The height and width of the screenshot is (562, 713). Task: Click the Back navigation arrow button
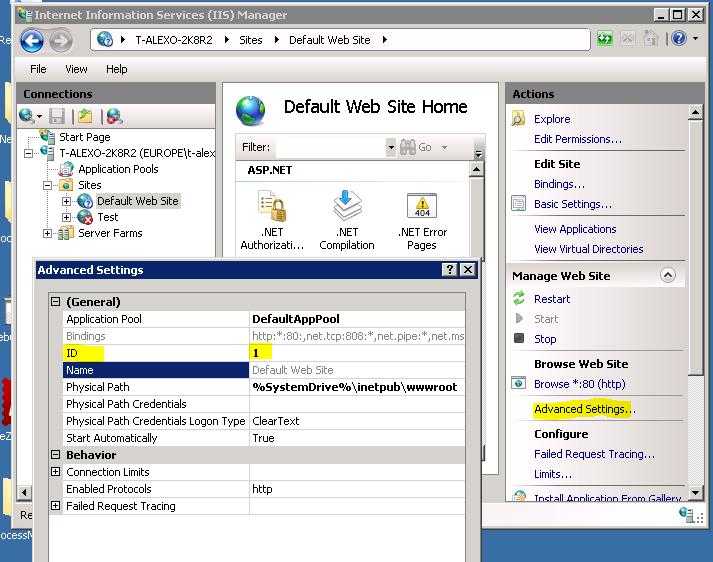click(32, 41)
